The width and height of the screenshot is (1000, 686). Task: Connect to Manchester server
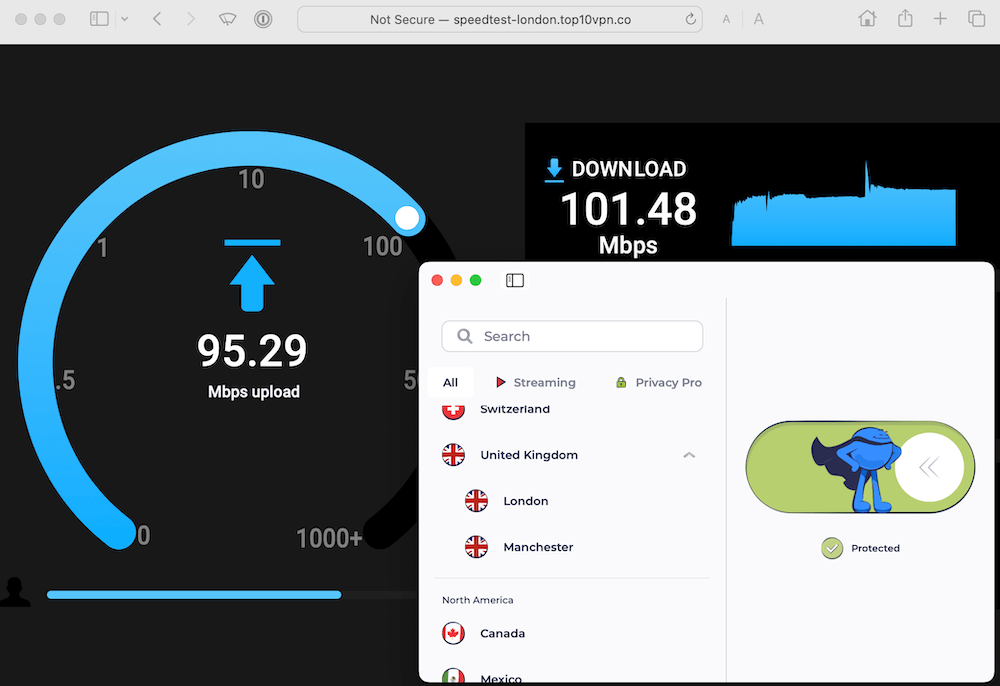click(x=572, y=547)
